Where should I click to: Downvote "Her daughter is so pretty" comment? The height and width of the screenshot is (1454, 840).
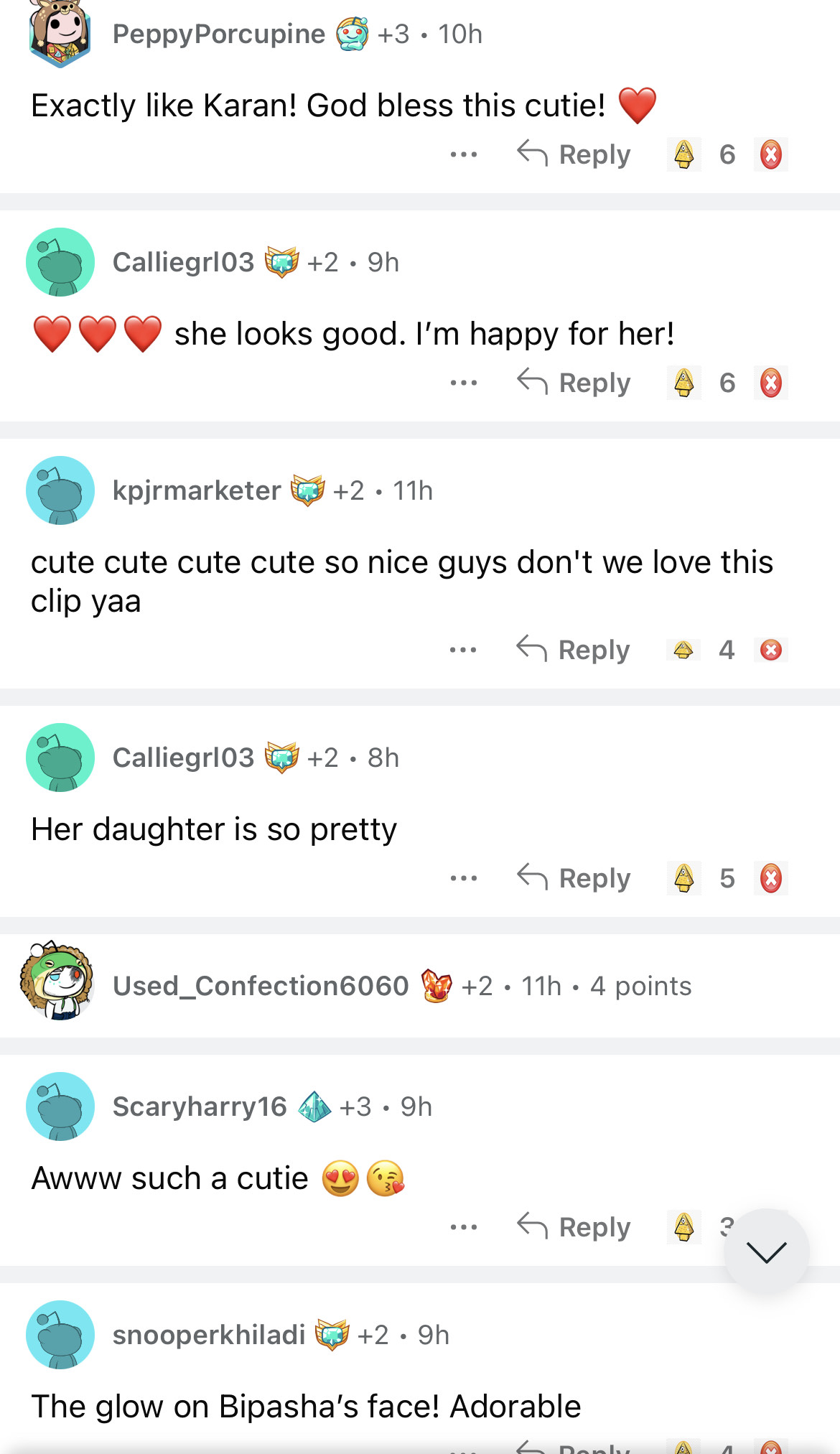coord(771,878)
